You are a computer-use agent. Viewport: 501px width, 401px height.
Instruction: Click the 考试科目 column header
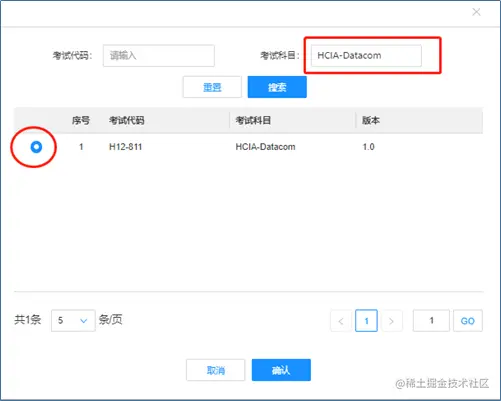[x=253, y=120]
